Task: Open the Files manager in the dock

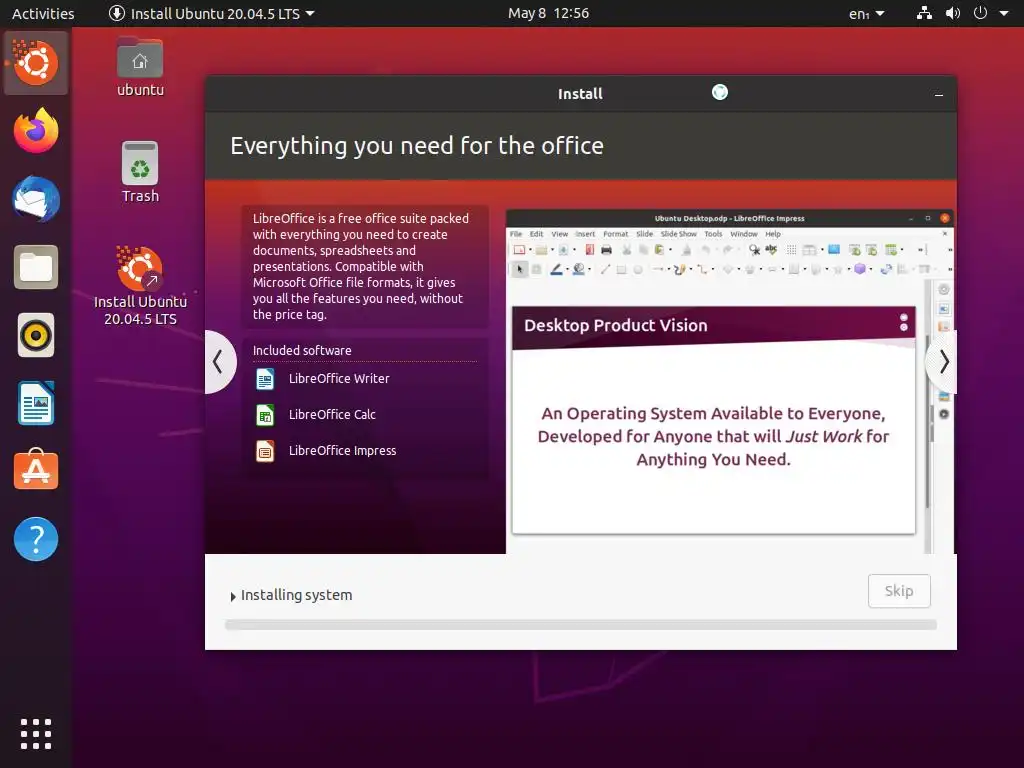Action: click(36, 267)
